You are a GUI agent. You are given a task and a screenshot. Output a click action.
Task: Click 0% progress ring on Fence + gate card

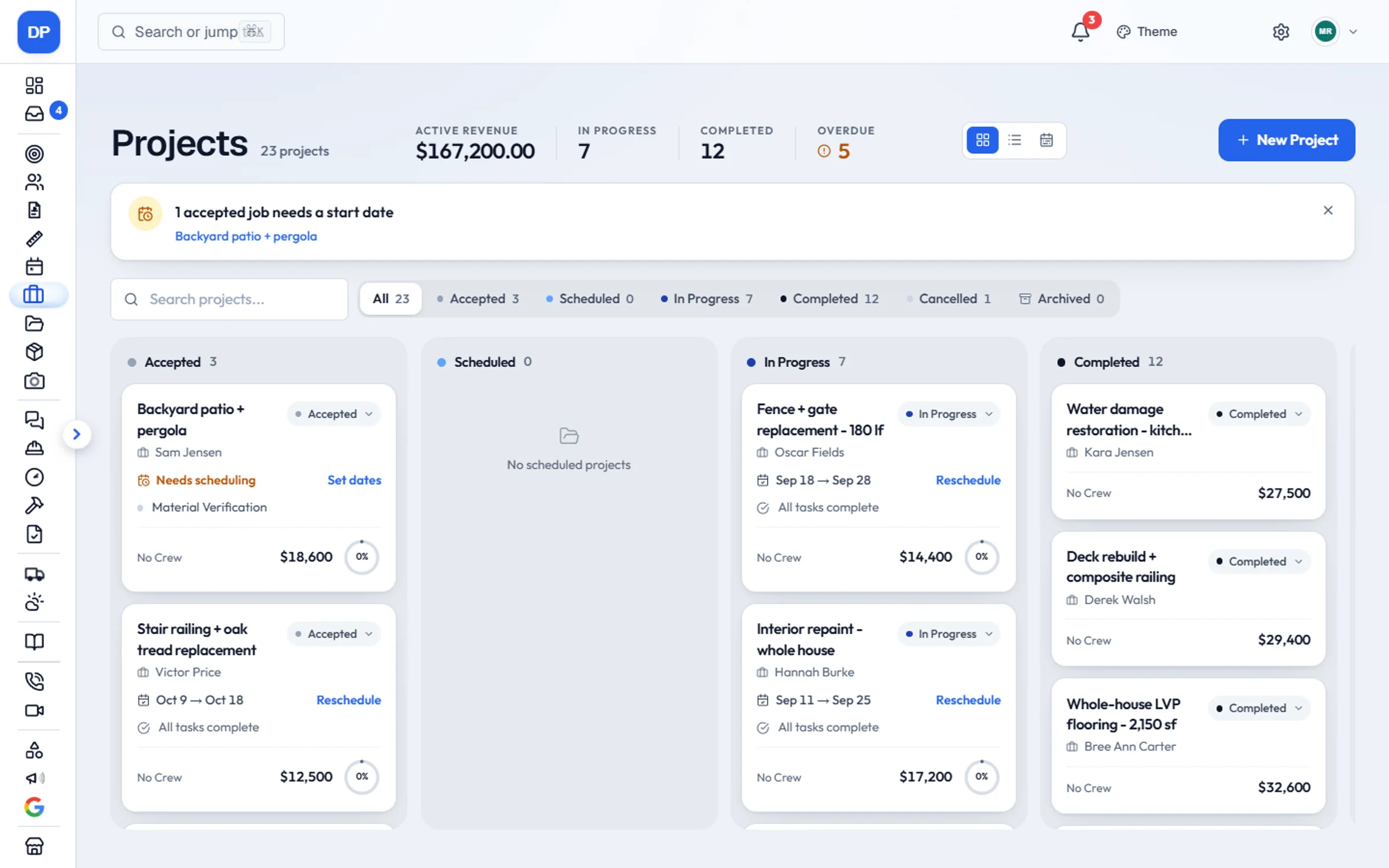point(982,557)
